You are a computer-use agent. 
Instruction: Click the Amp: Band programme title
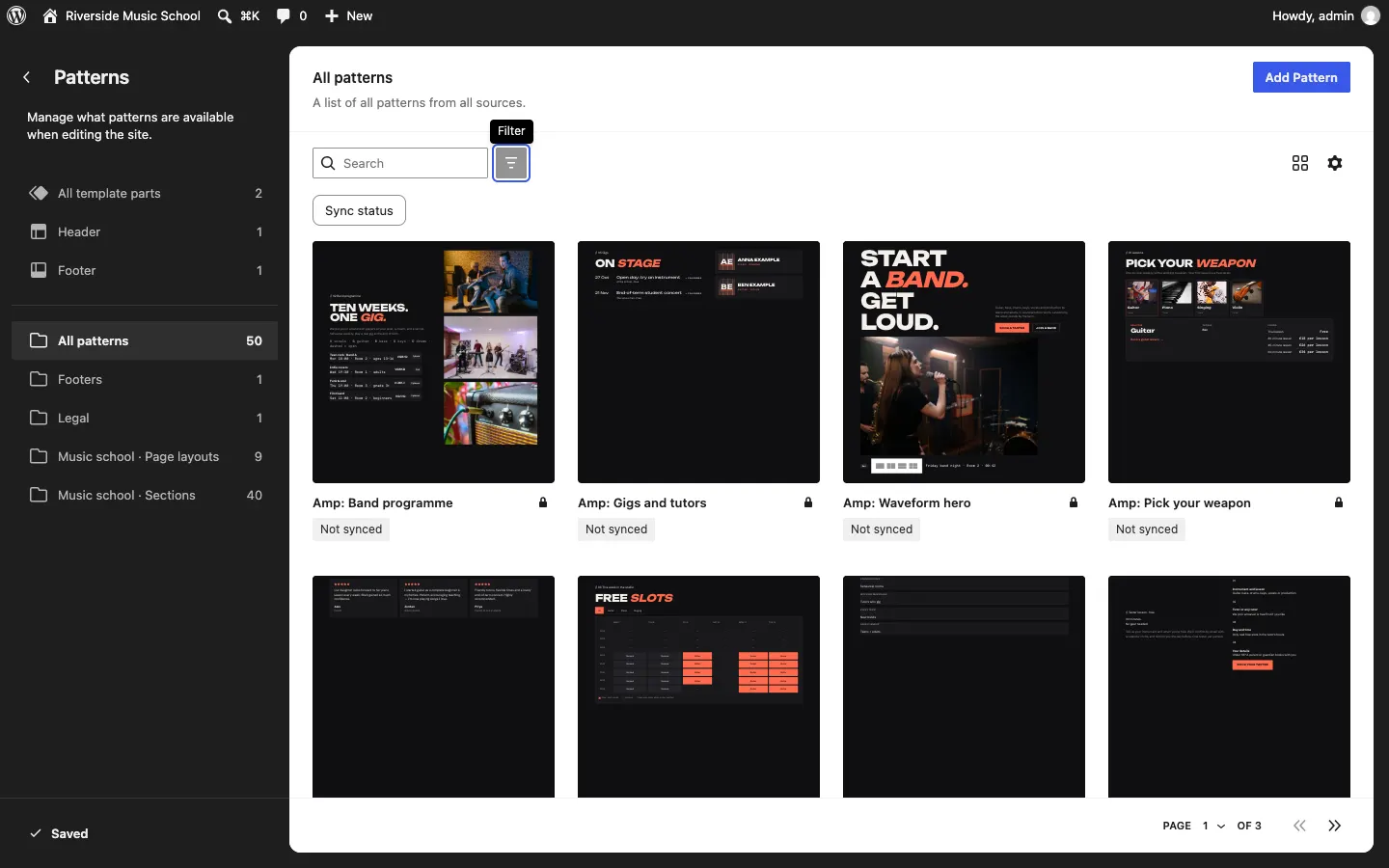pos(383,502)
